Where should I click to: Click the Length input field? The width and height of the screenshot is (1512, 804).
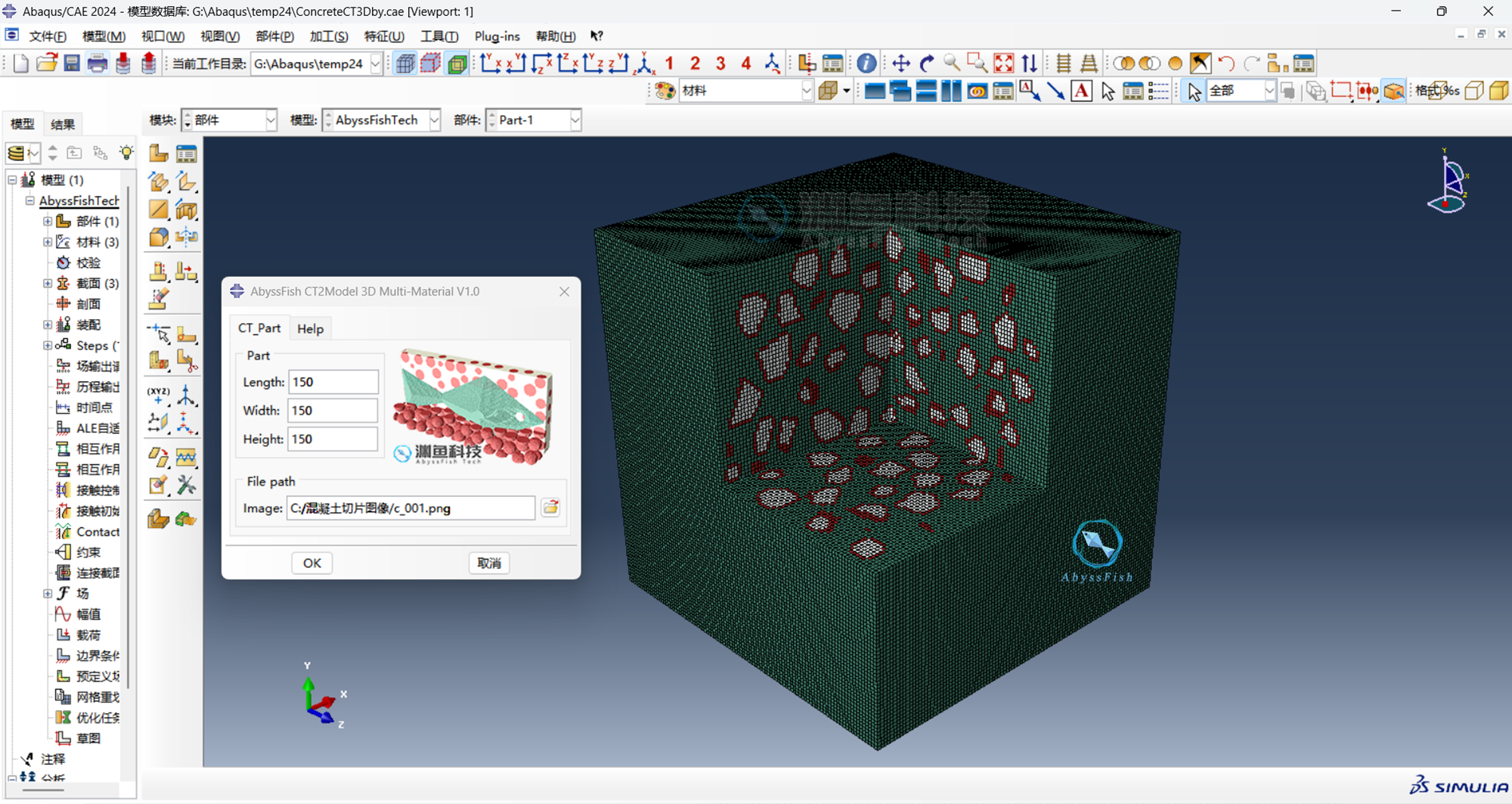333,382
